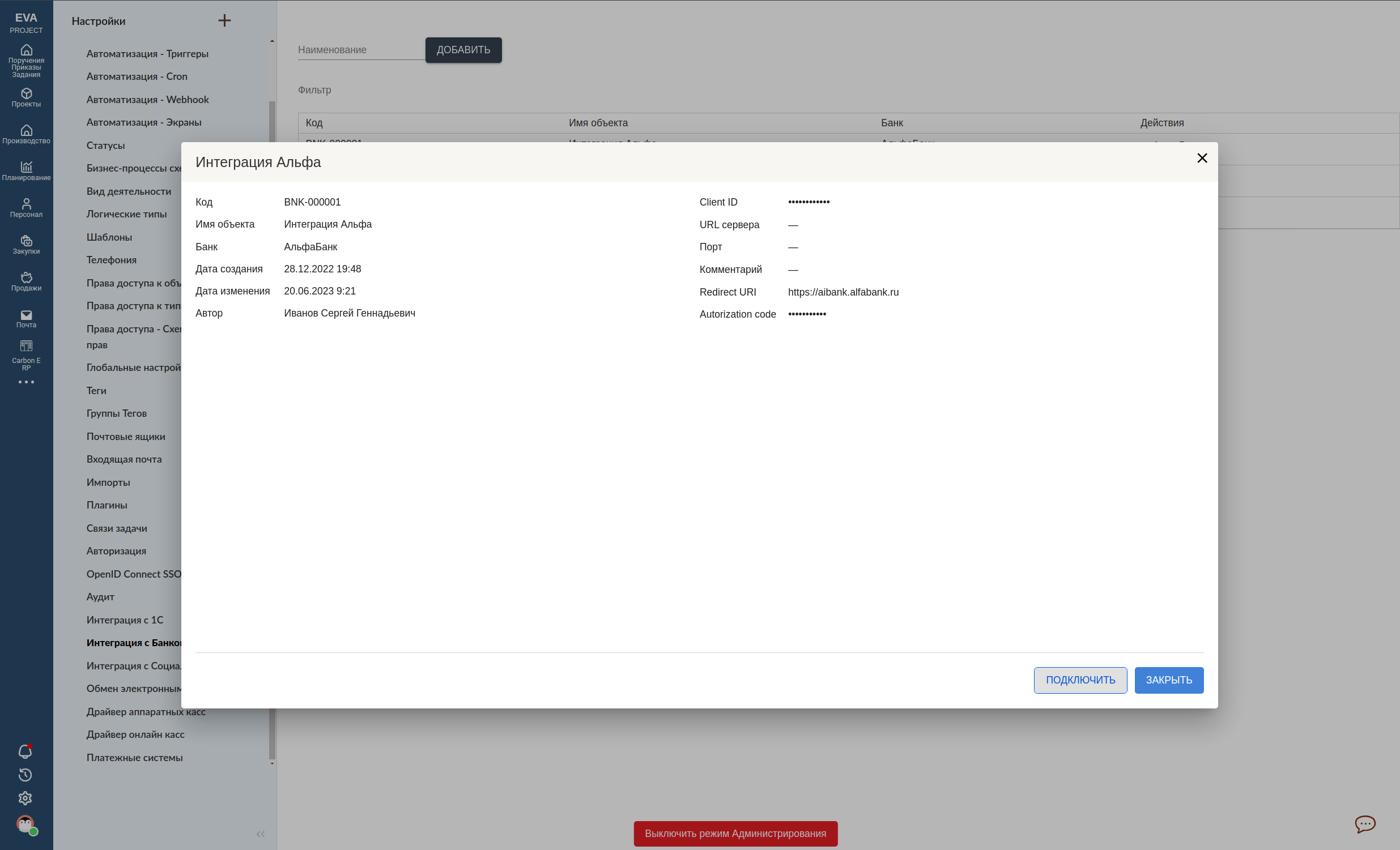The image size is (1400, 850).
Task: Click the masked Autorization code value
Action: pyautogui.click(x=807, y=314)
